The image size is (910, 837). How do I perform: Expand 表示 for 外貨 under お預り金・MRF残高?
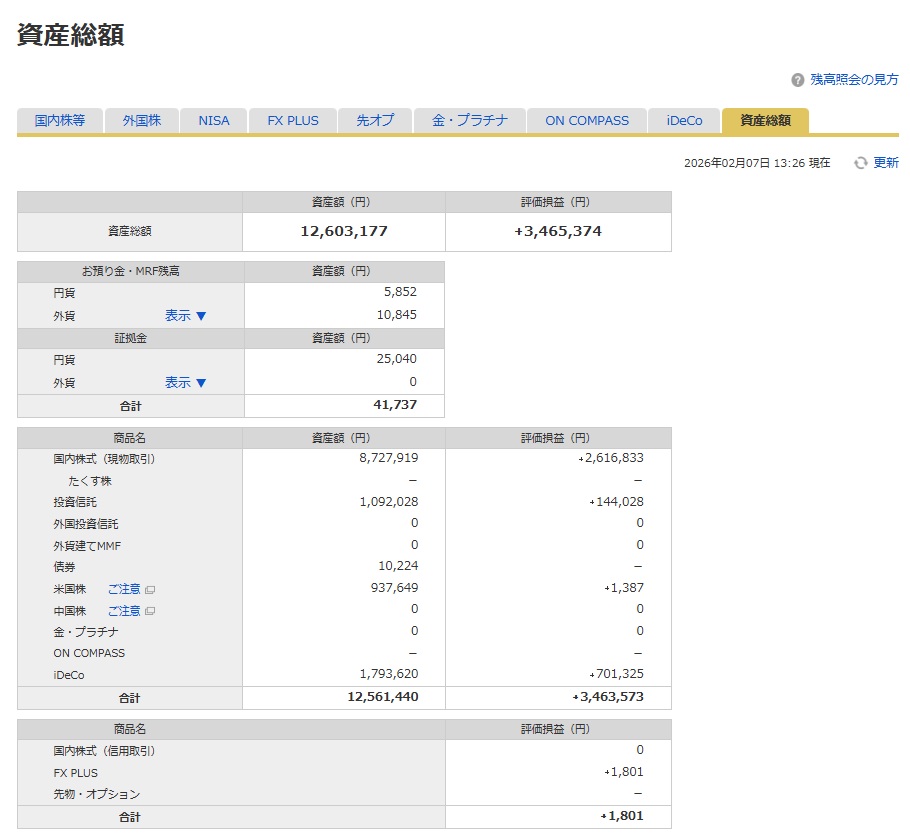pos(185,315)
